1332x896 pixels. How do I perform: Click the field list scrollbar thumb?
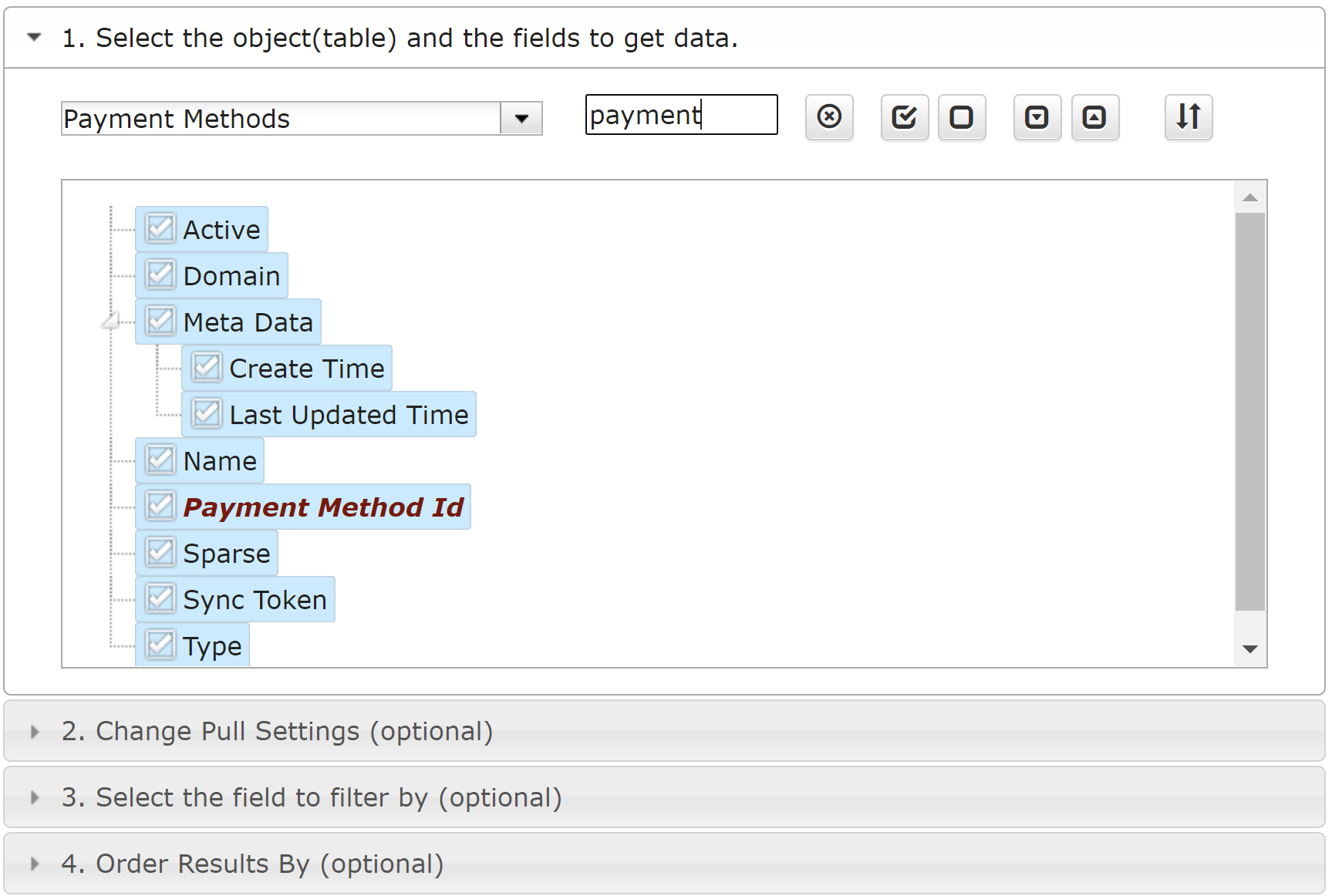[x=1250, y=411]
